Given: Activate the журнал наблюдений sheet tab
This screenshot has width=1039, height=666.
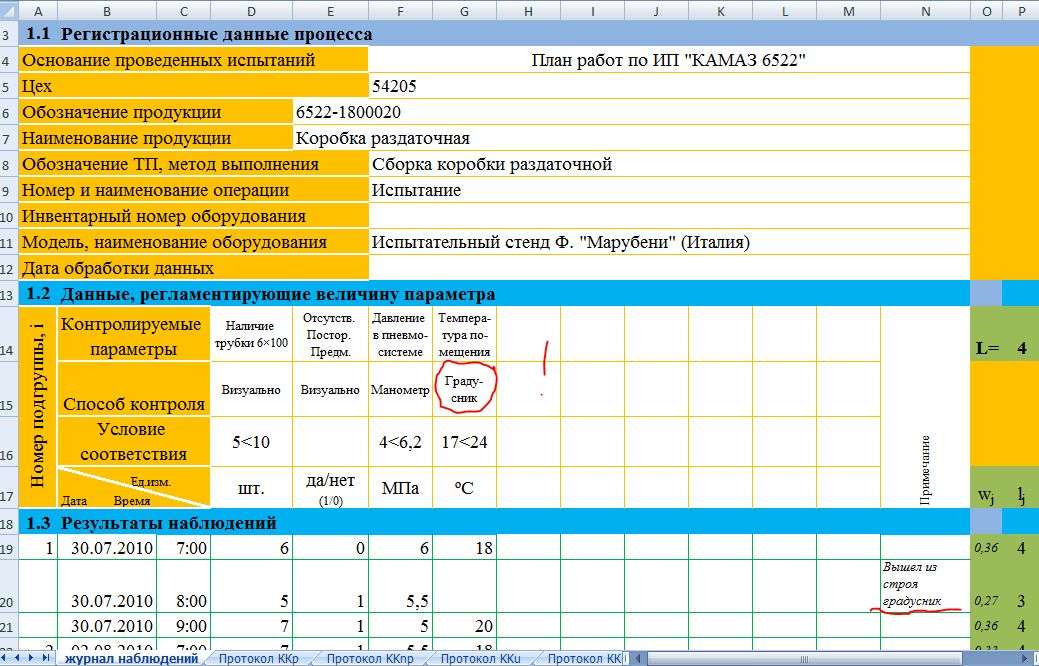Looking at the screenshot, I should 130,658.
